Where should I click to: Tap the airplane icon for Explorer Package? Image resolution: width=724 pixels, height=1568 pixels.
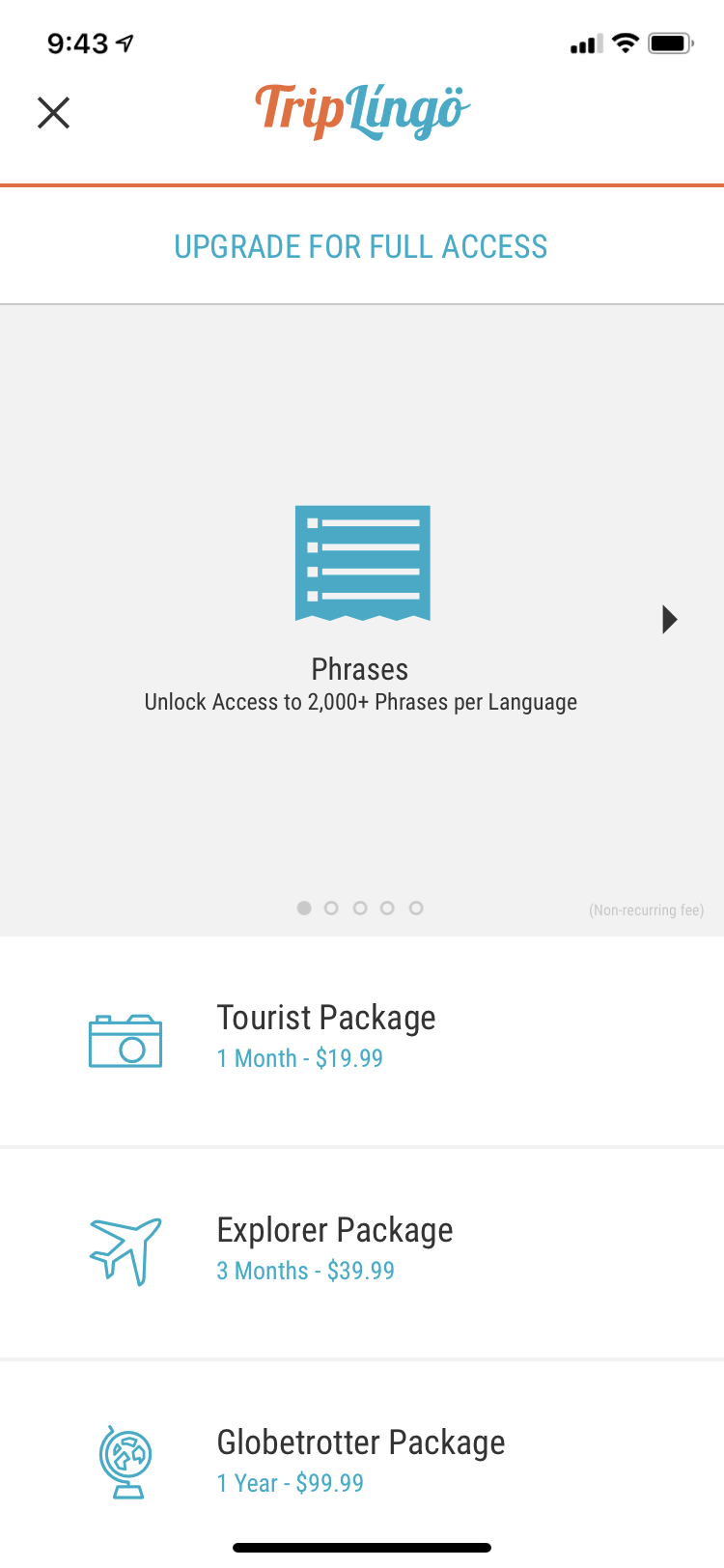(125, 1251)
